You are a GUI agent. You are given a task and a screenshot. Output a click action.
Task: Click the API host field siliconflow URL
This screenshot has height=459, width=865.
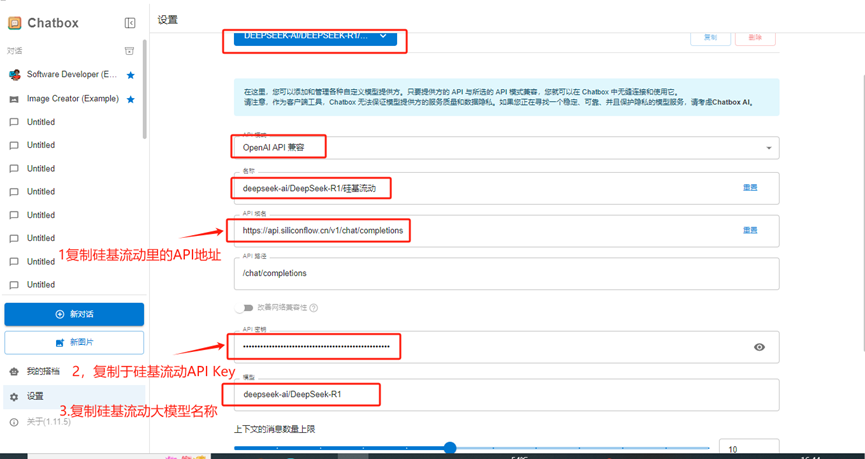point(506,231)
